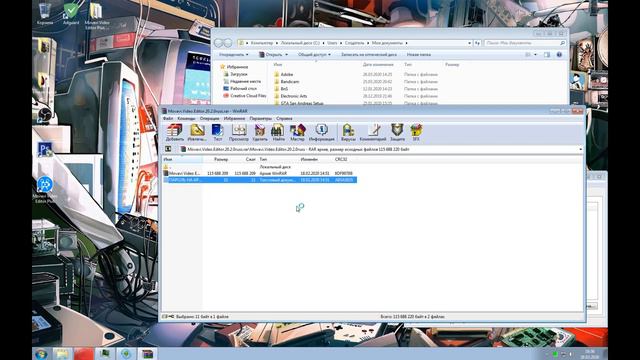
Task: Open the Explorer view options dropdown arrow
Action: click(x=536, y=55)
